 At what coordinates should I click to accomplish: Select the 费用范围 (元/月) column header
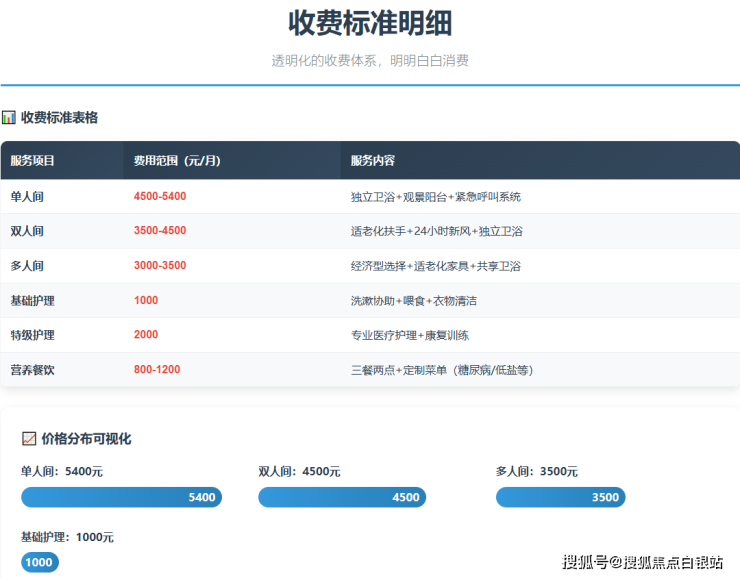pos(176,161)
